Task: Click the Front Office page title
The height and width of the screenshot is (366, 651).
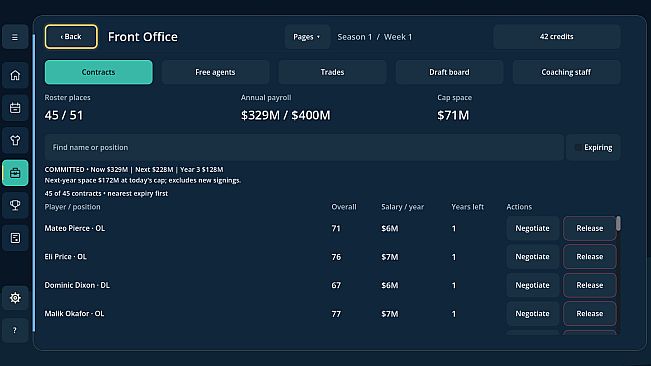Action: pos(143,37)
